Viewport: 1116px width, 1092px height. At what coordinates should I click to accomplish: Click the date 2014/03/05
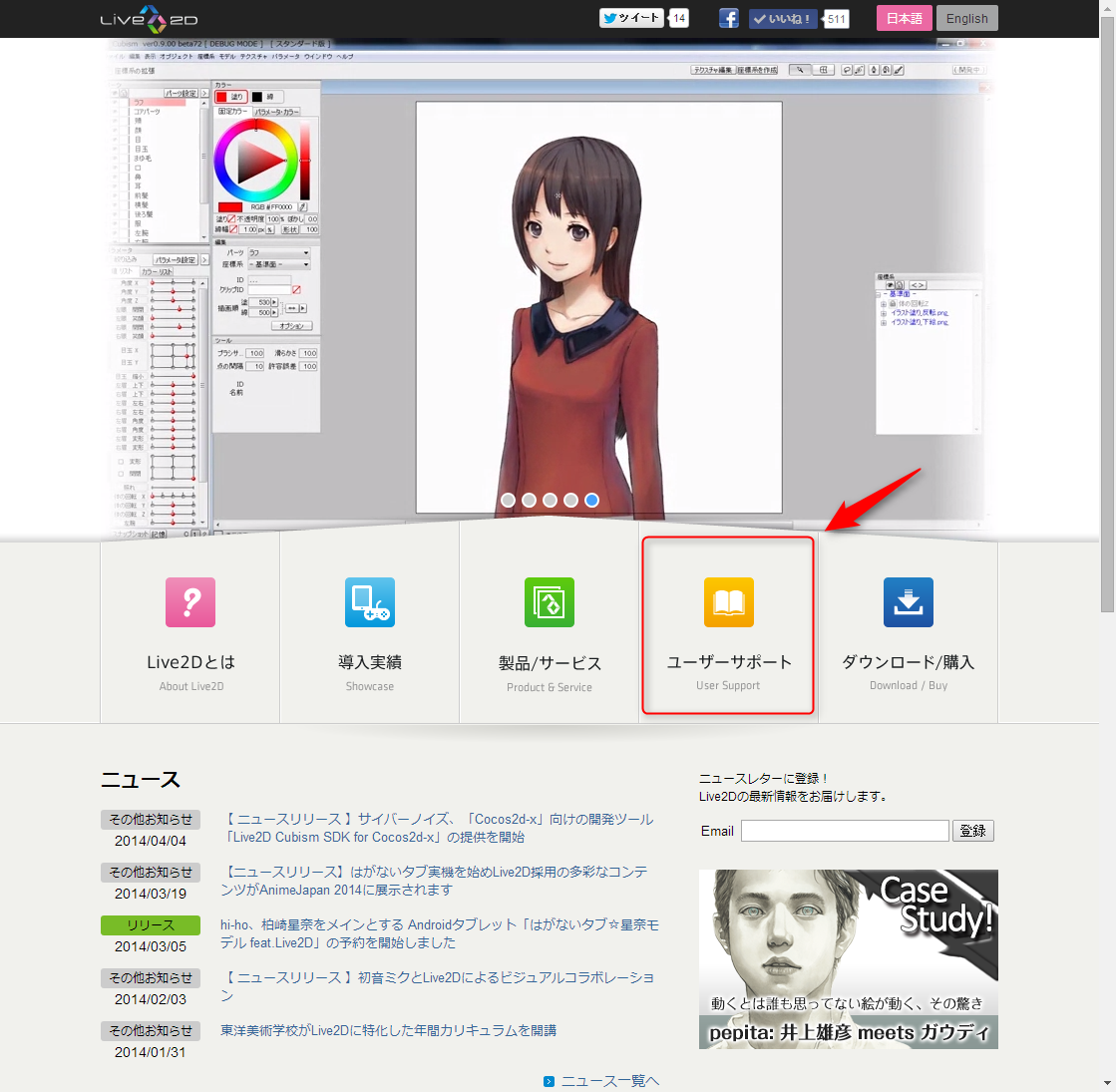[151, 946]
